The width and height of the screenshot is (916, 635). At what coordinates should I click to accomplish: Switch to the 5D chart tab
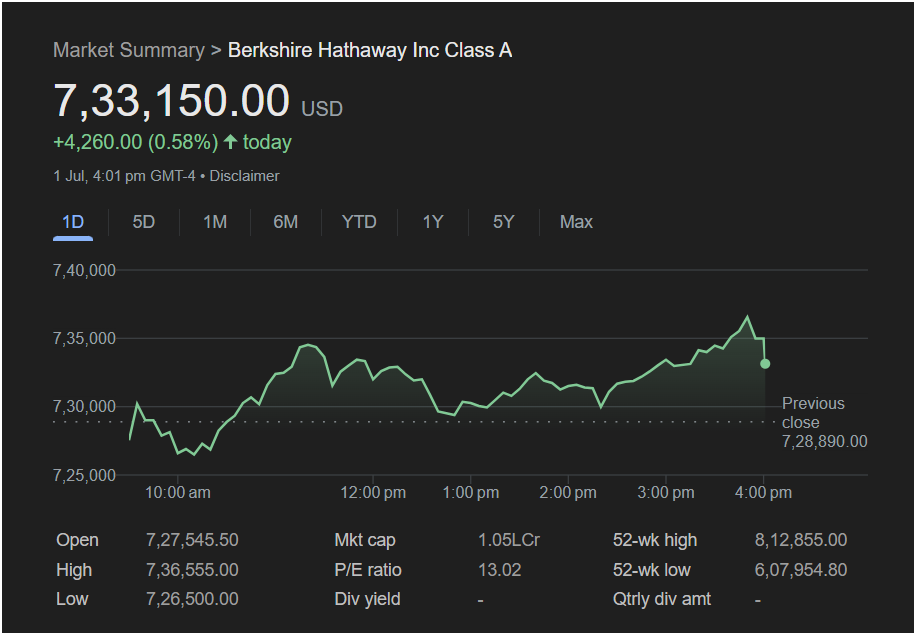144,222
